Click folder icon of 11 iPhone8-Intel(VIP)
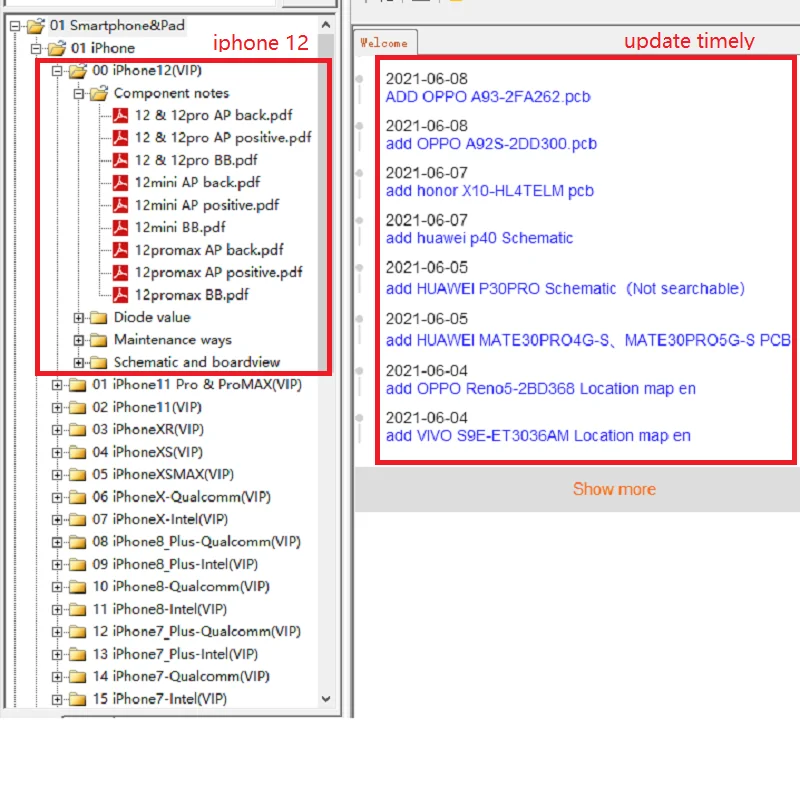This screenshot has width=800, height=800. point(78,610)
